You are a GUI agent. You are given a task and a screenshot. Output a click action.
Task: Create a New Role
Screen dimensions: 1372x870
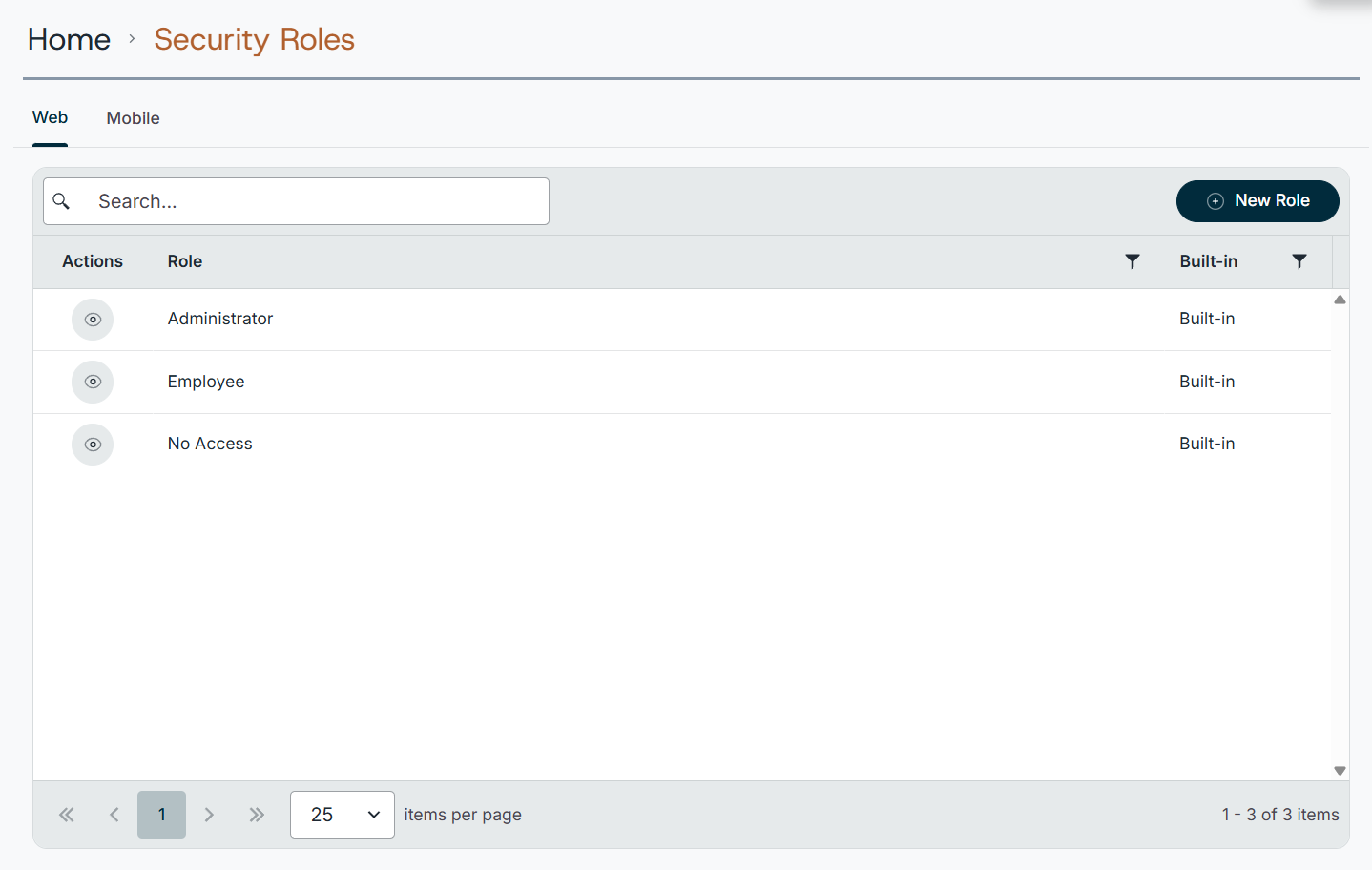click(1258, 201)
